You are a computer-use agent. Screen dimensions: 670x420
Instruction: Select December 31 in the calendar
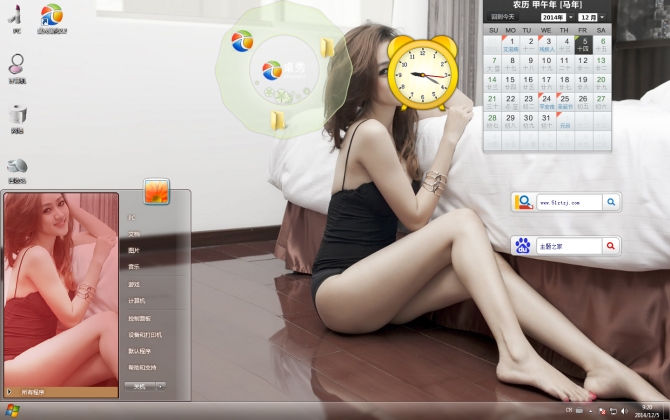pyautogui.click(x=547, y=121)
